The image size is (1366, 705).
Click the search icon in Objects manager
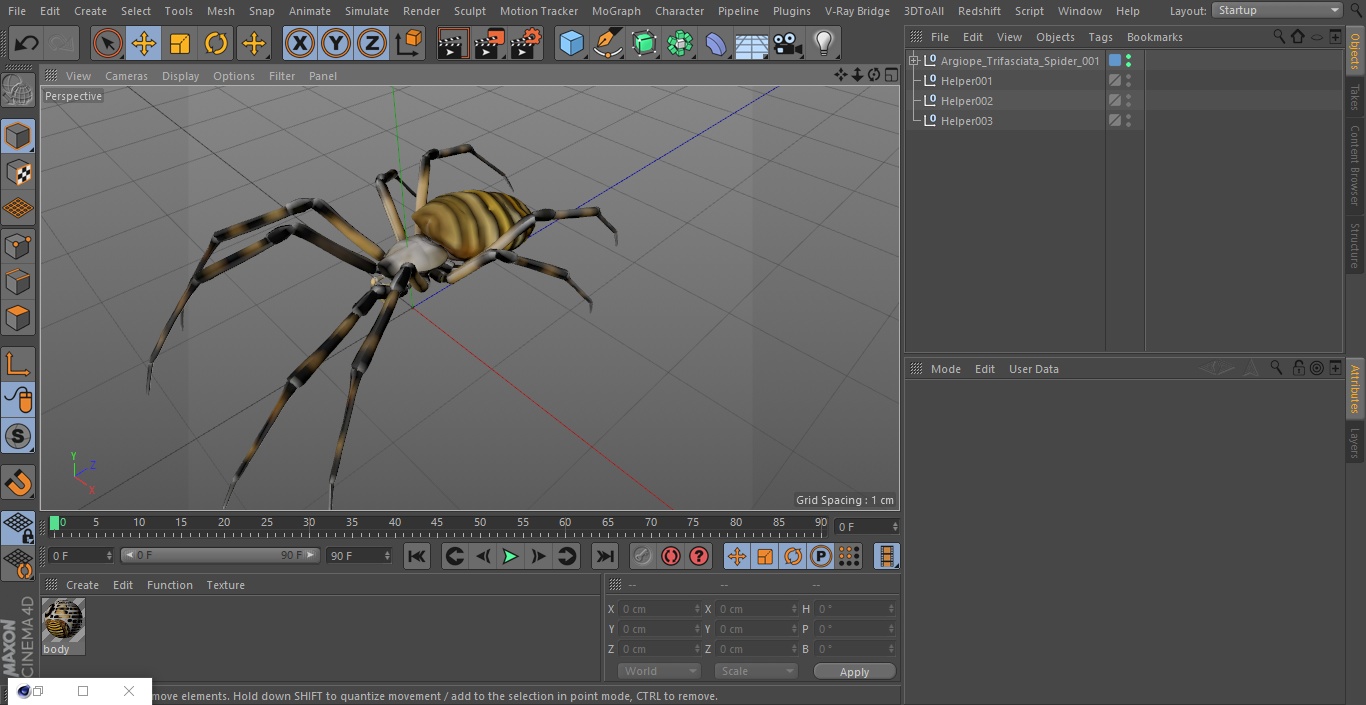point(1279,36)
